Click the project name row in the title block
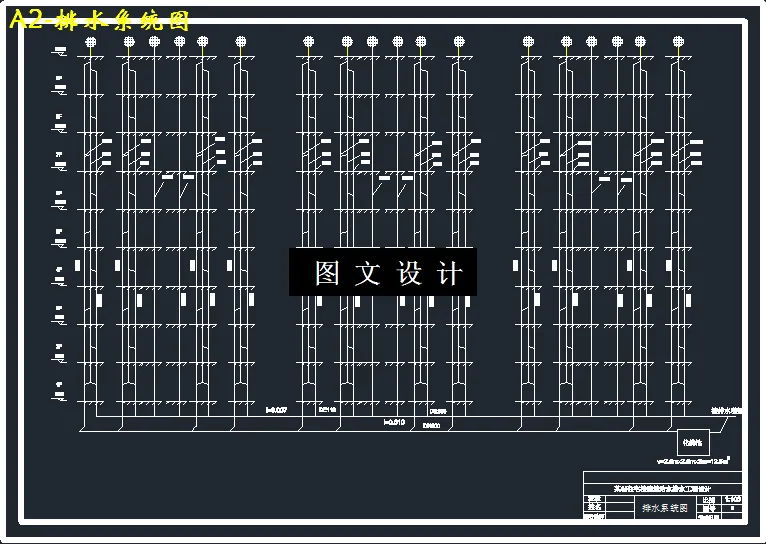This screenshot has width=766, height=544. click(x=662, y=489)
